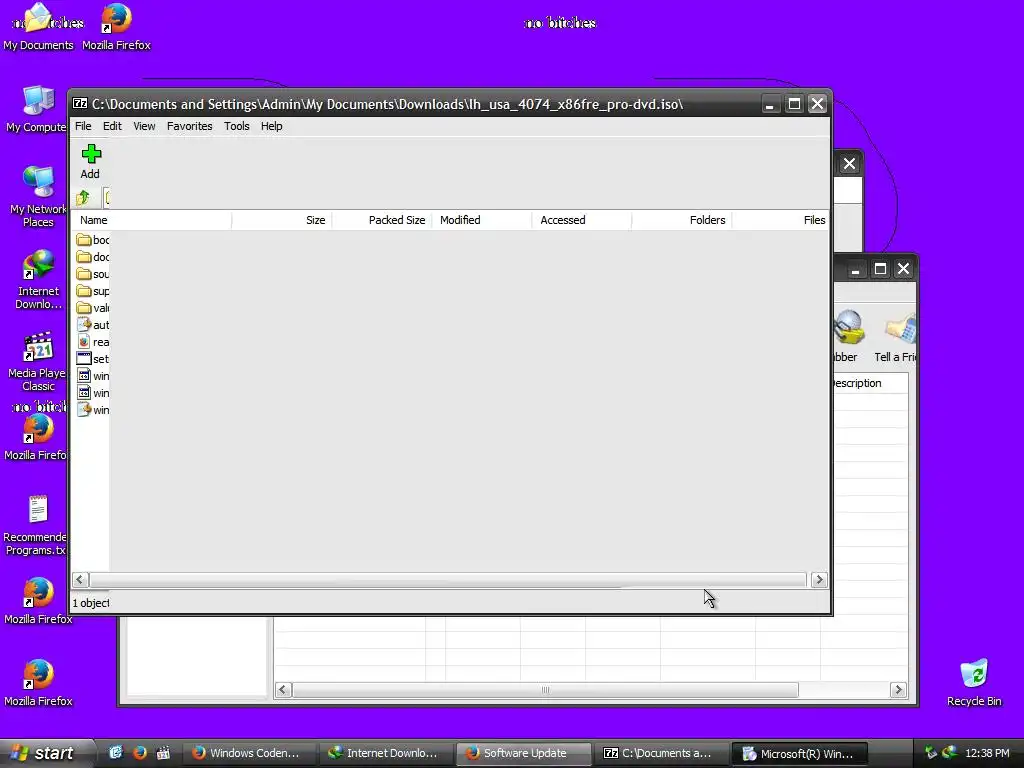The height and width of the screenshot is (768, 1024).
Task: Sort by the Accessed column header
Action: point(582,220)
